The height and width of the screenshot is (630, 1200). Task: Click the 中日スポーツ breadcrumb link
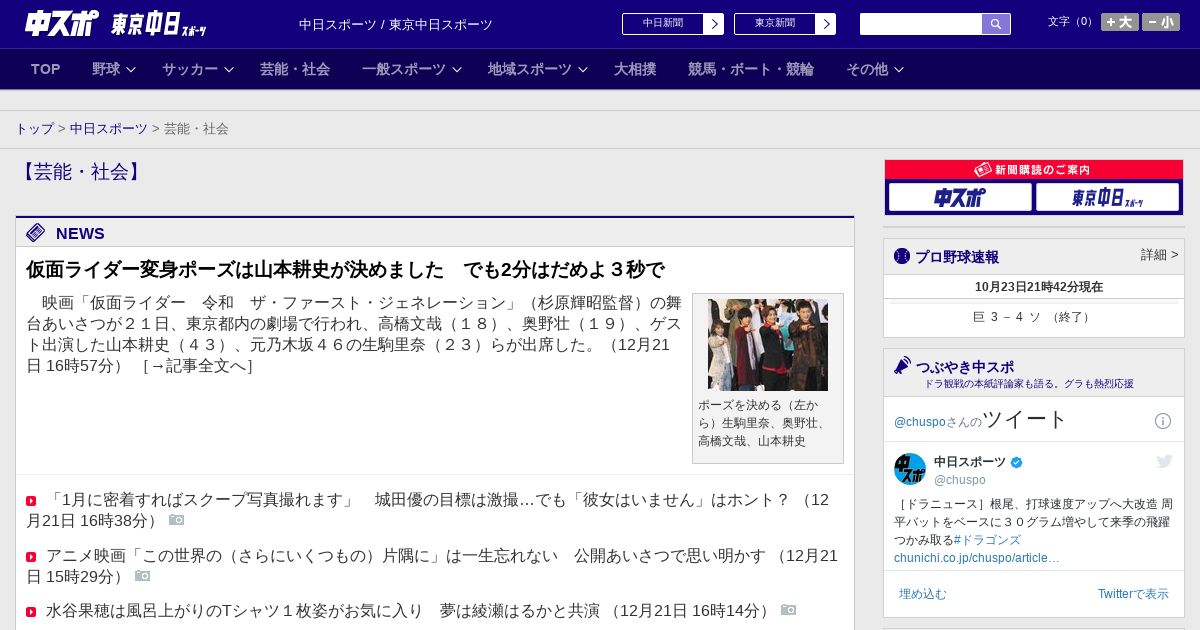click(x=109, y=129)
